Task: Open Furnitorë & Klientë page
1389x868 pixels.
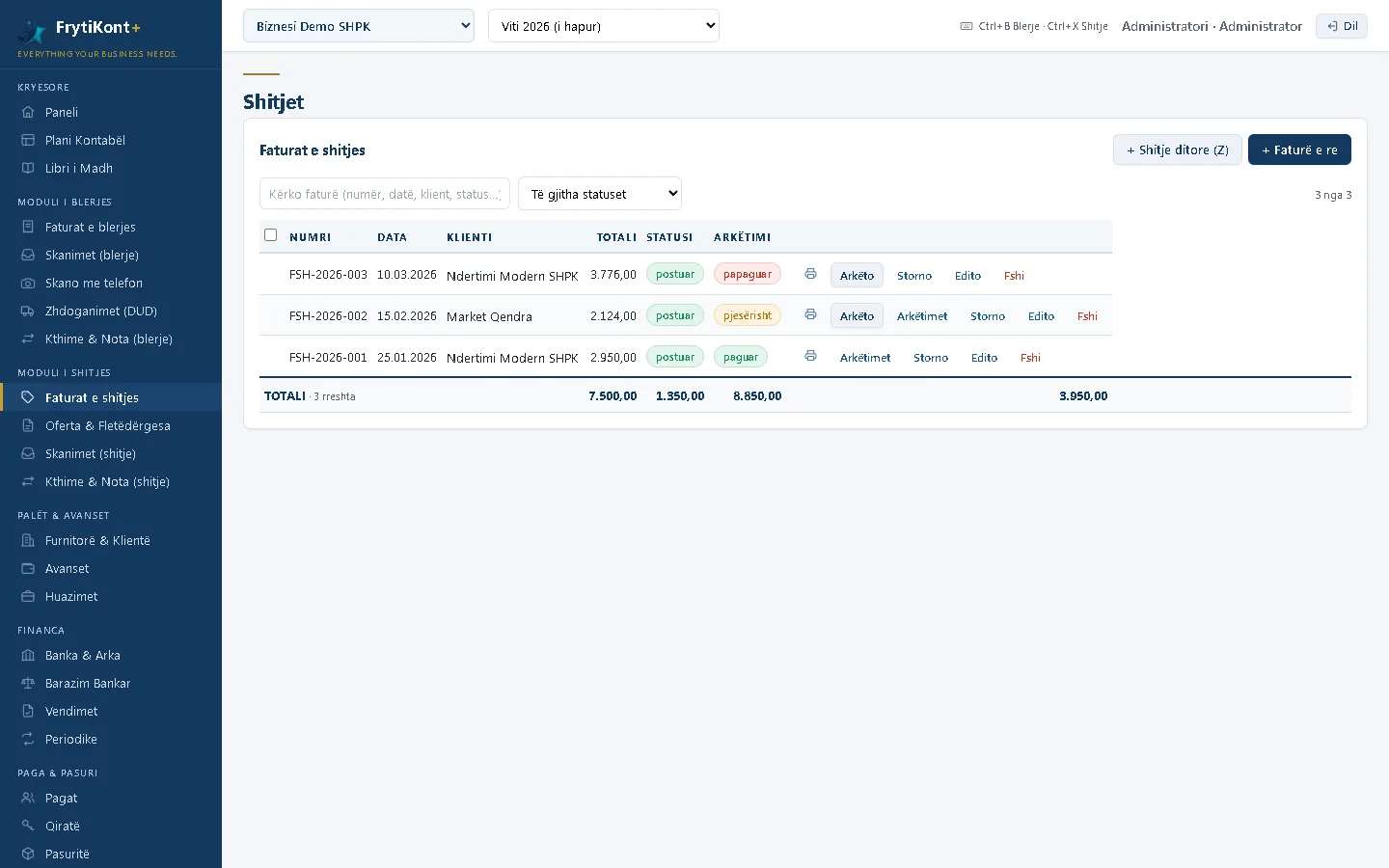Action: (111, 540)
